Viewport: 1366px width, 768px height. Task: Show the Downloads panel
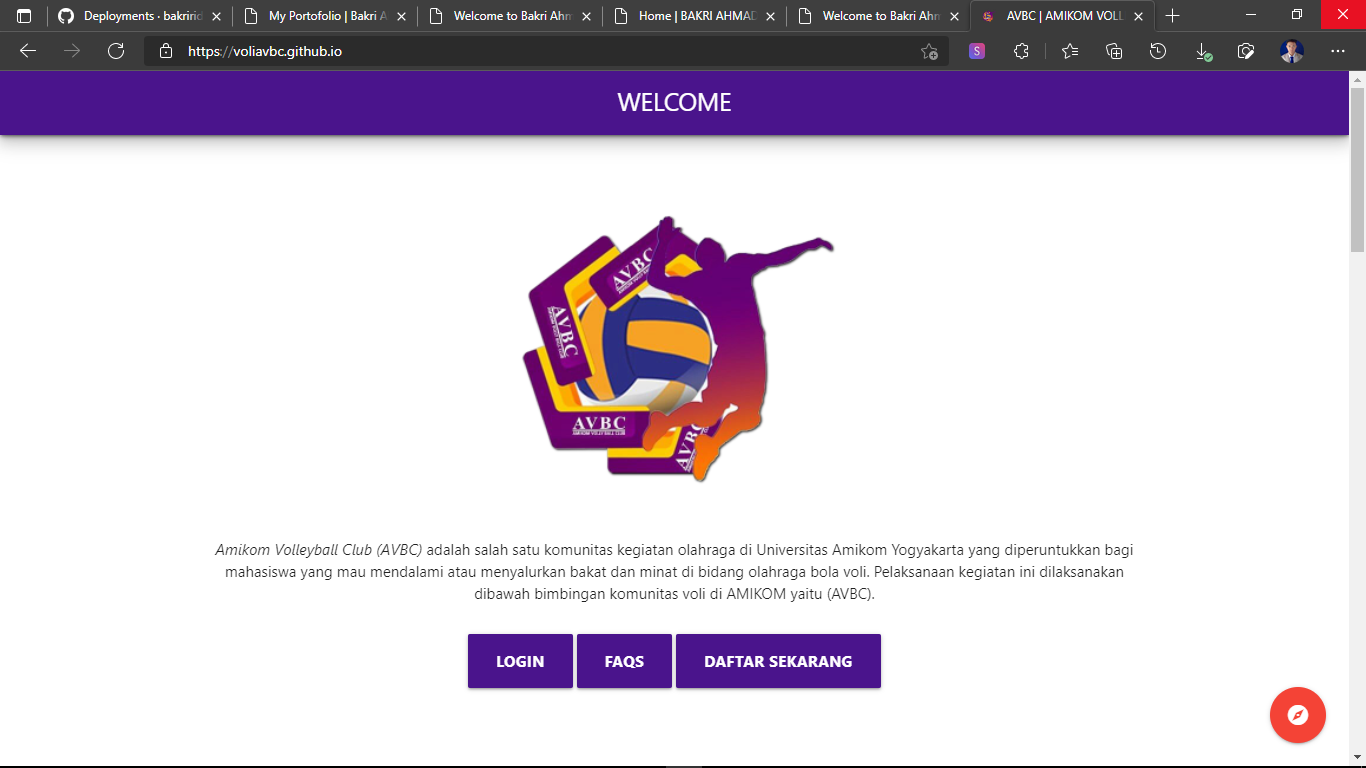coord(1203,52)
